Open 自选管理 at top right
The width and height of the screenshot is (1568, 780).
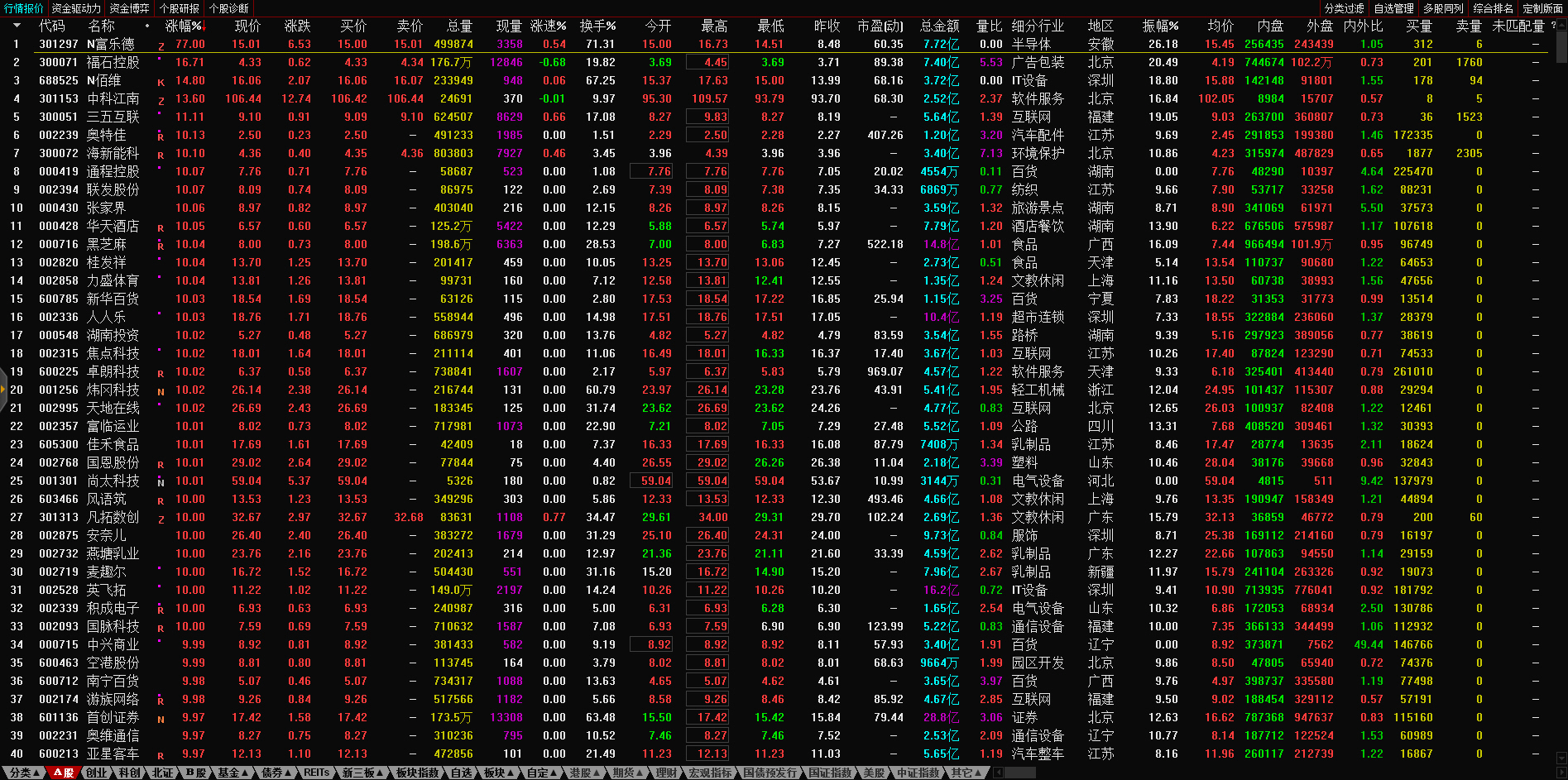coord(1393,8)
